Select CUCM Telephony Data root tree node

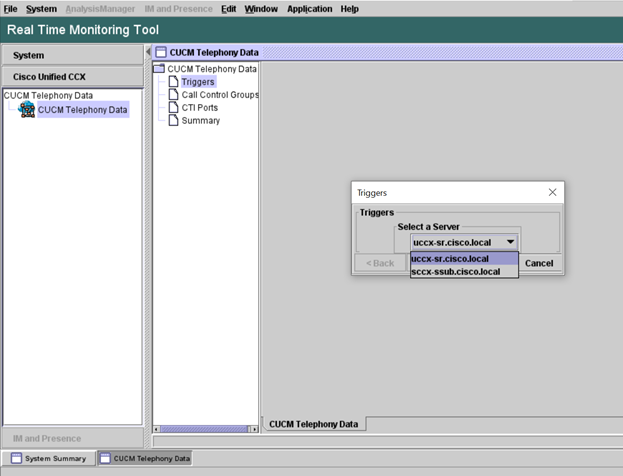tap(212, 69)
